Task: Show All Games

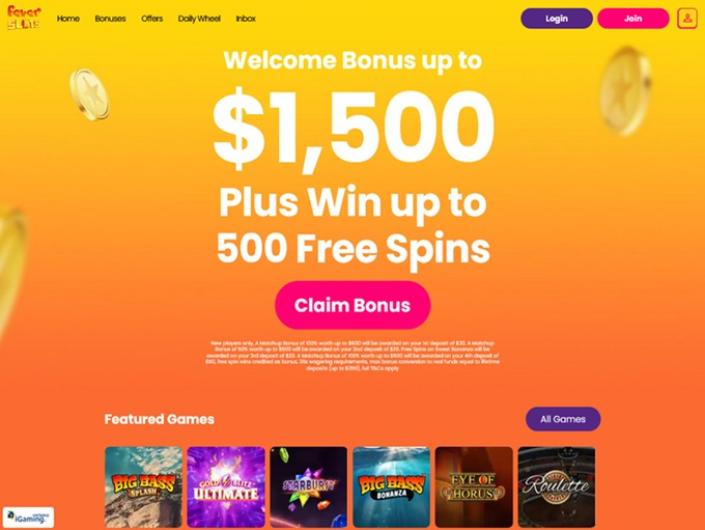Action: click(563, 419)
